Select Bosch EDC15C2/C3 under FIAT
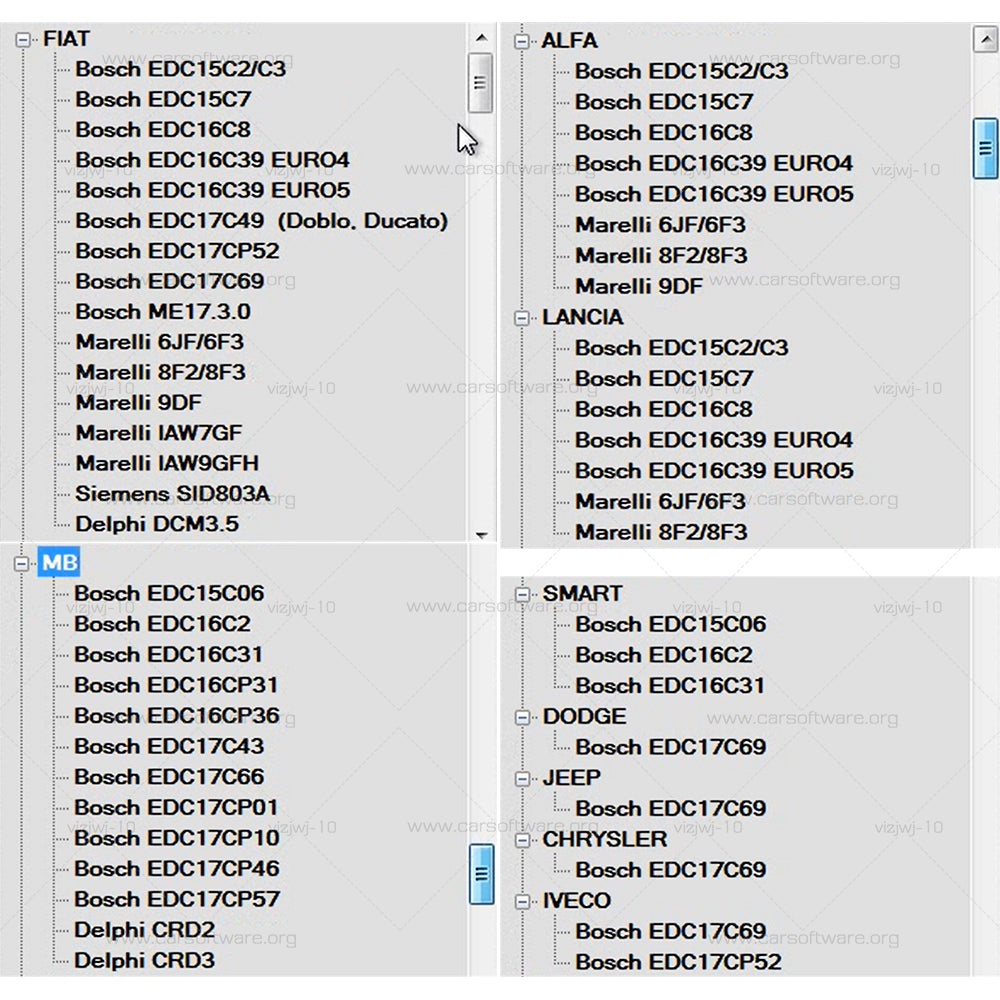 click(180, 69)
